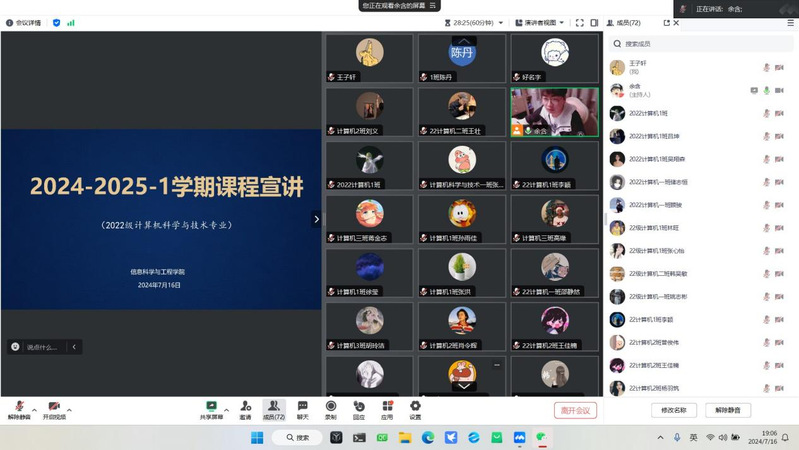This screenshot has height=450, width=799.
Task: Click the green network signal icon
Action: coord(71,22)
